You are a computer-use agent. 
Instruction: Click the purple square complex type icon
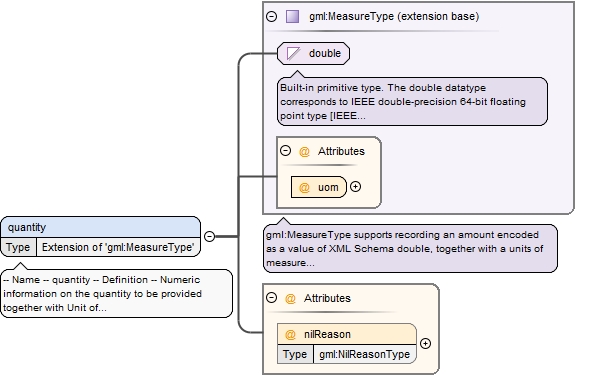[292, 17]
